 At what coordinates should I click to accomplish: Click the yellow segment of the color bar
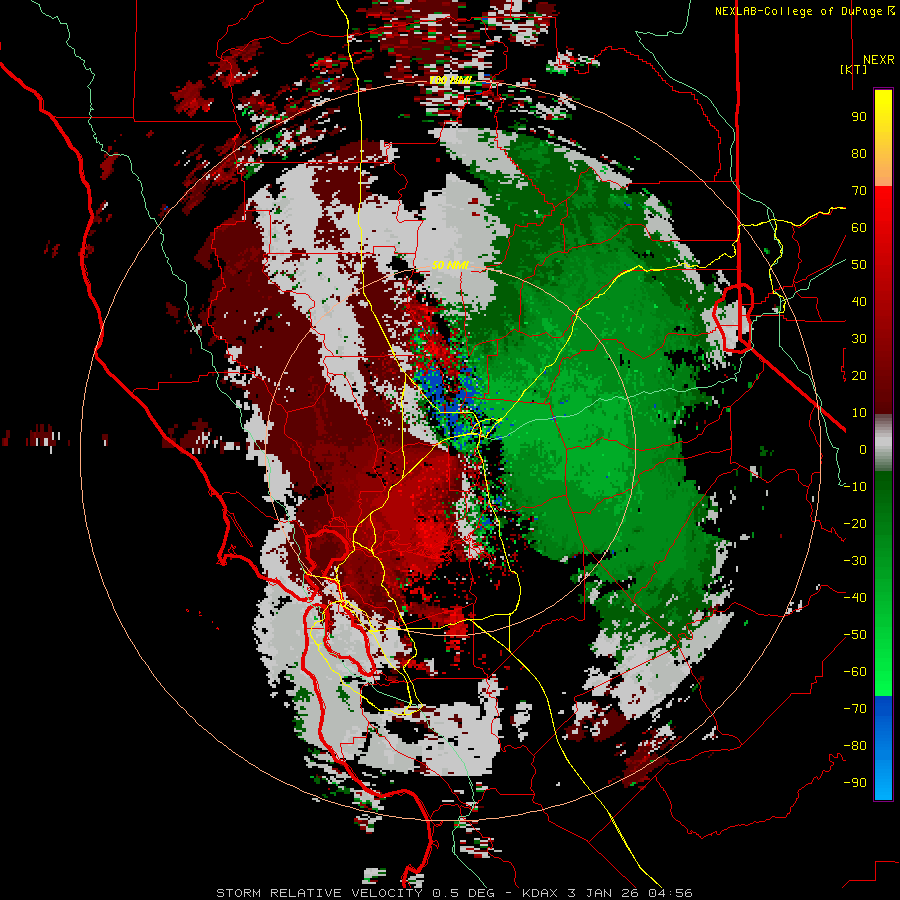[883, 138]
